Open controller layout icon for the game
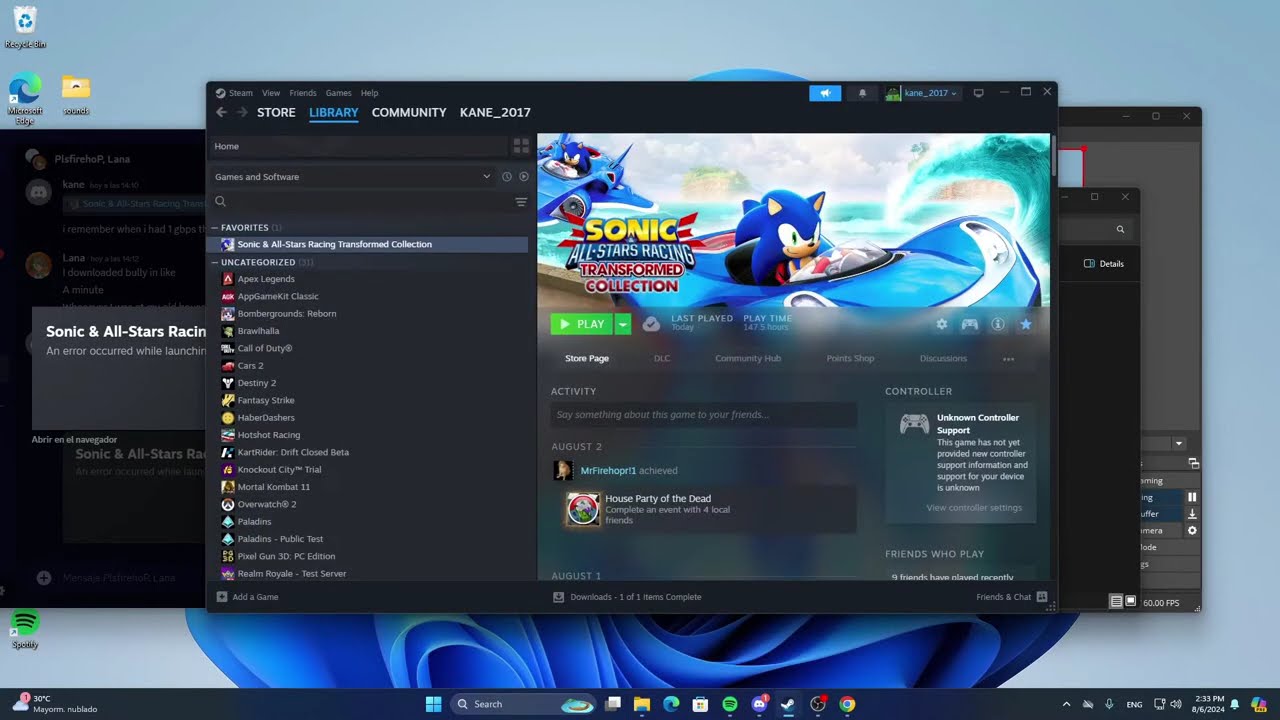The image size is (1280, 720). tap(969, 324)
